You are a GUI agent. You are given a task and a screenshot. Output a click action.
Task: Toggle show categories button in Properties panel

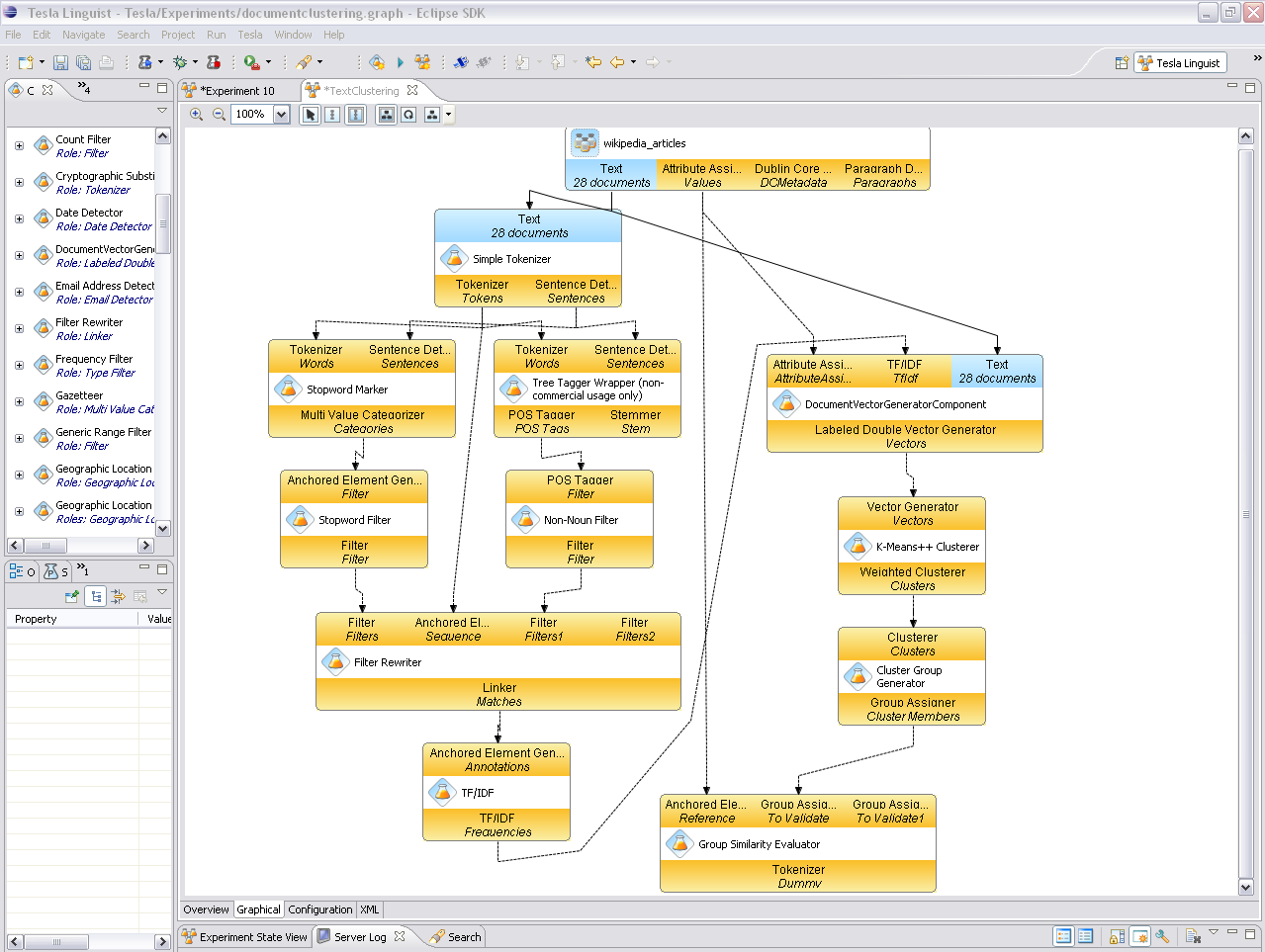96,596
